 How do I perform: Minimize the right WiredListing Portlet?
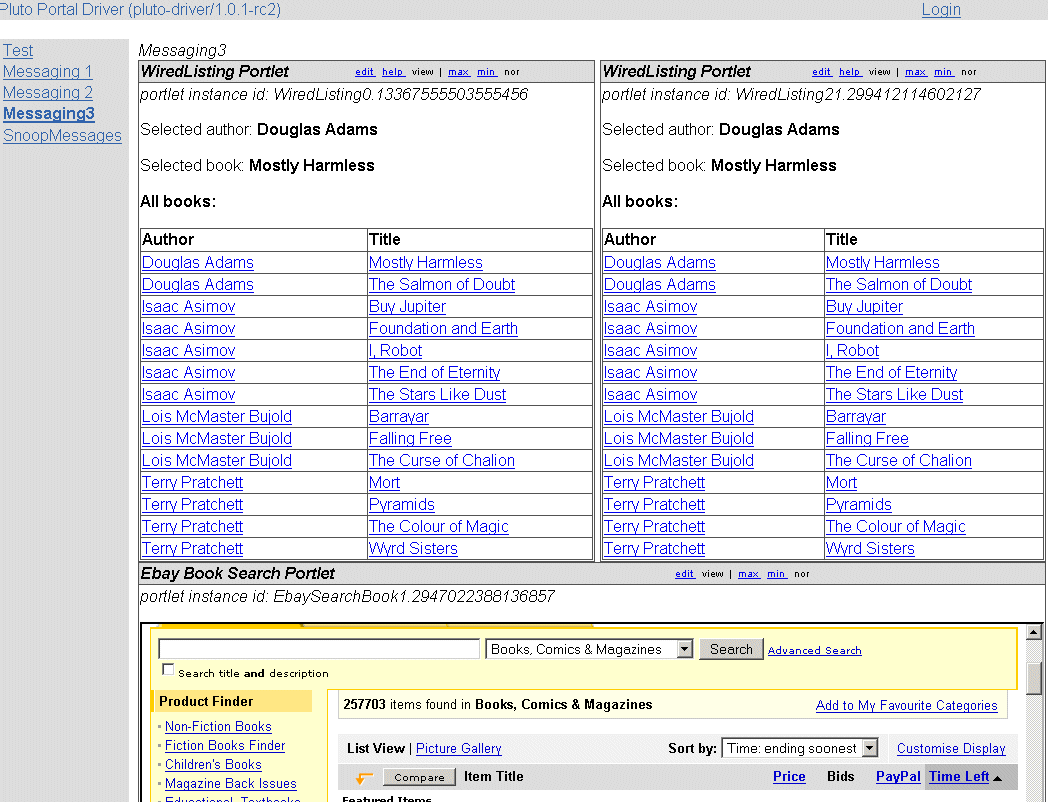pyautogui.click(x=943, y=72)
